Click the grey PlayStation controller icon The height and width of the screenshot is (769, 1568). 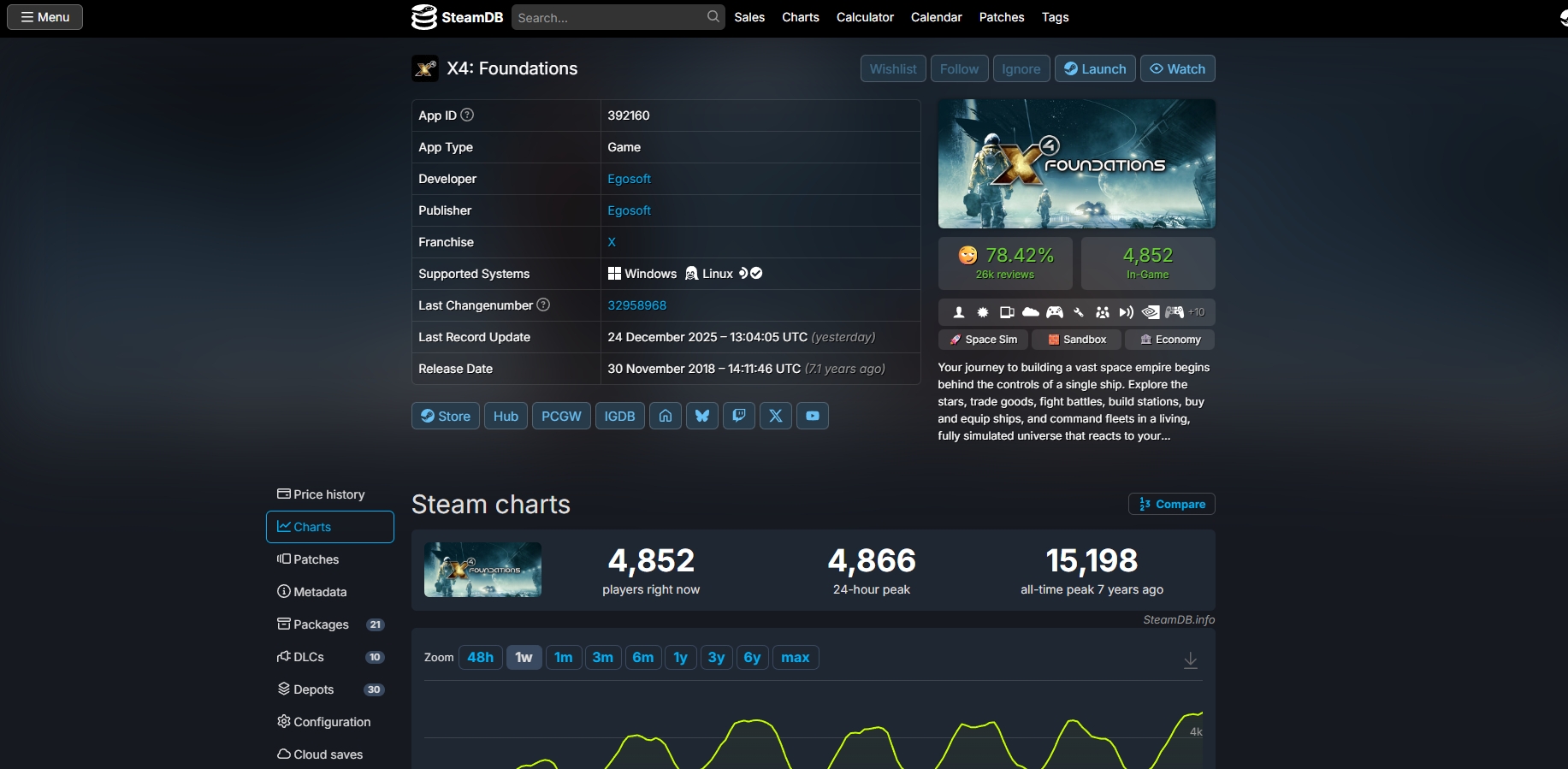click(1175, 312)
